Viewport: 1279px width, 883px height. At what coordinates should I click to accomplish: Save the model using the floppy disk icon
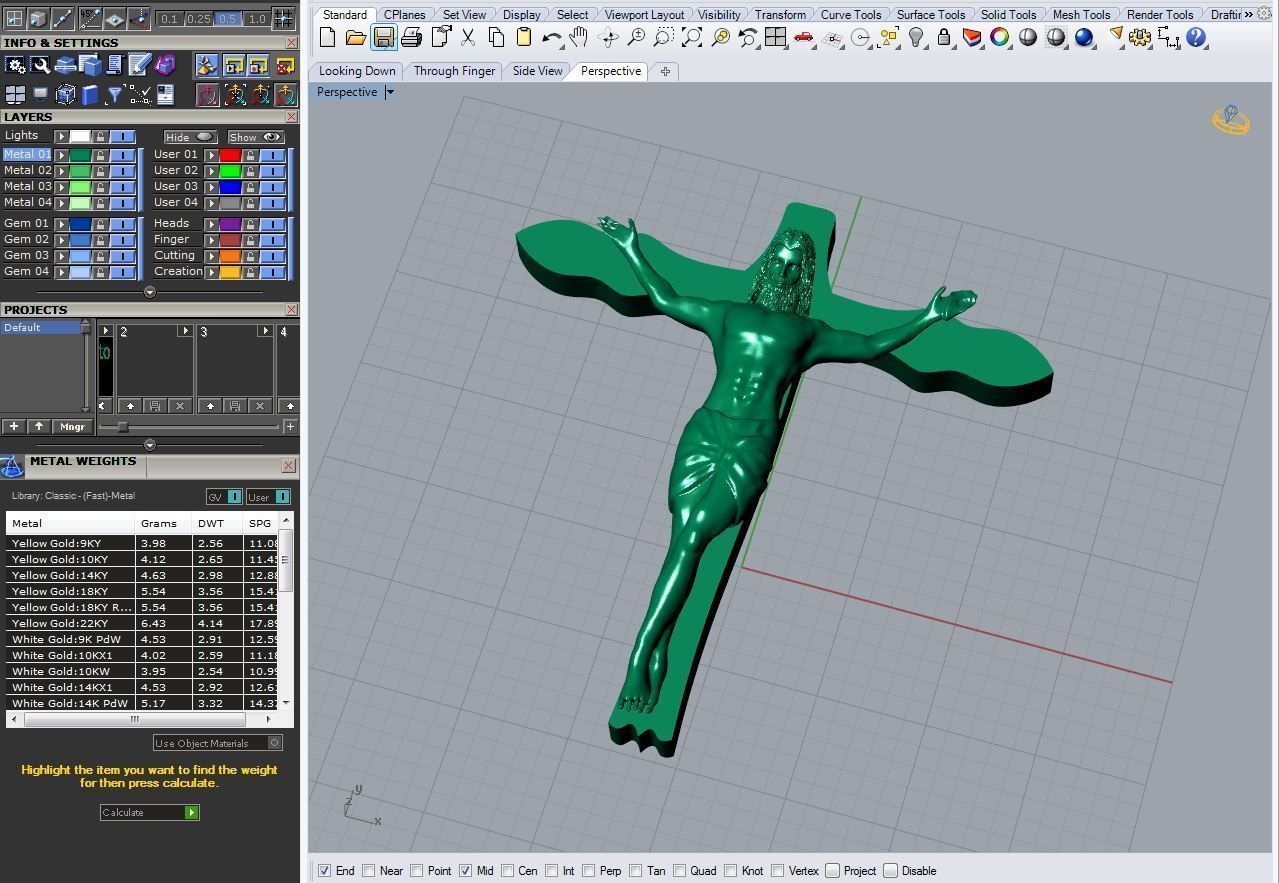(x=383, y=38)
